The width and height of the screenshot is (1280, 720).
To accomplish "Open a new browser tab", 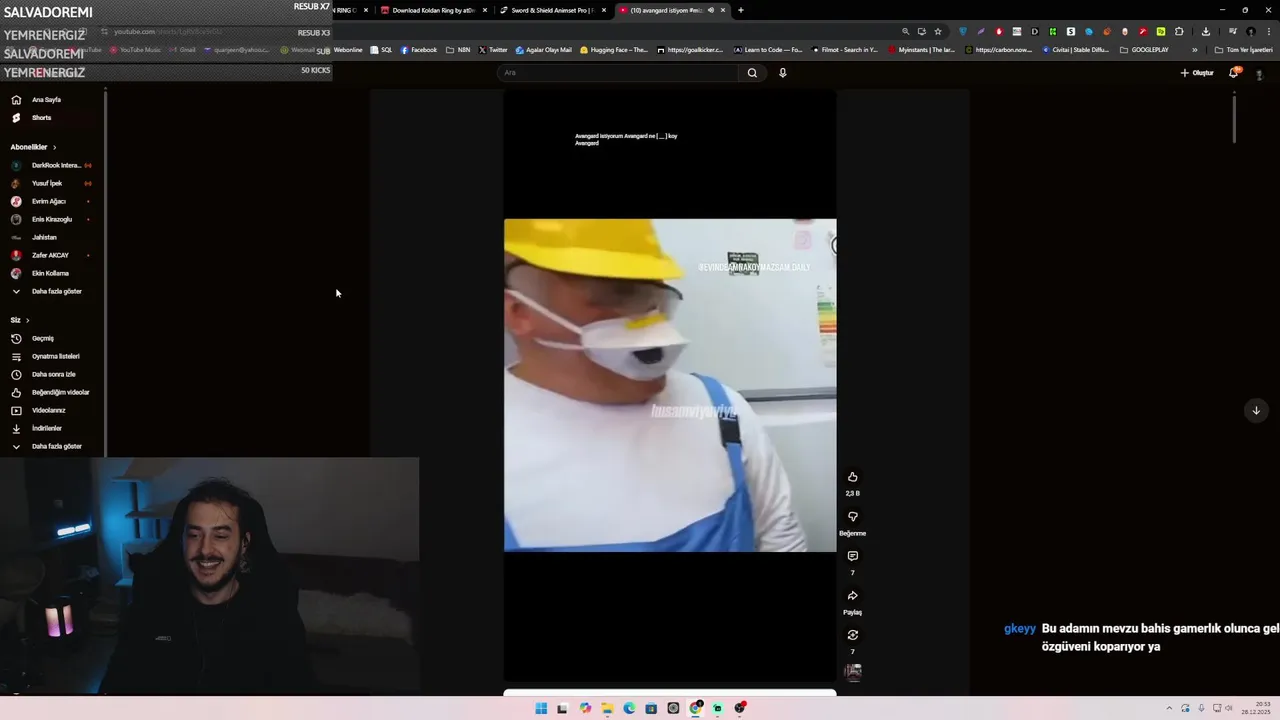I will tap(741, 10).
